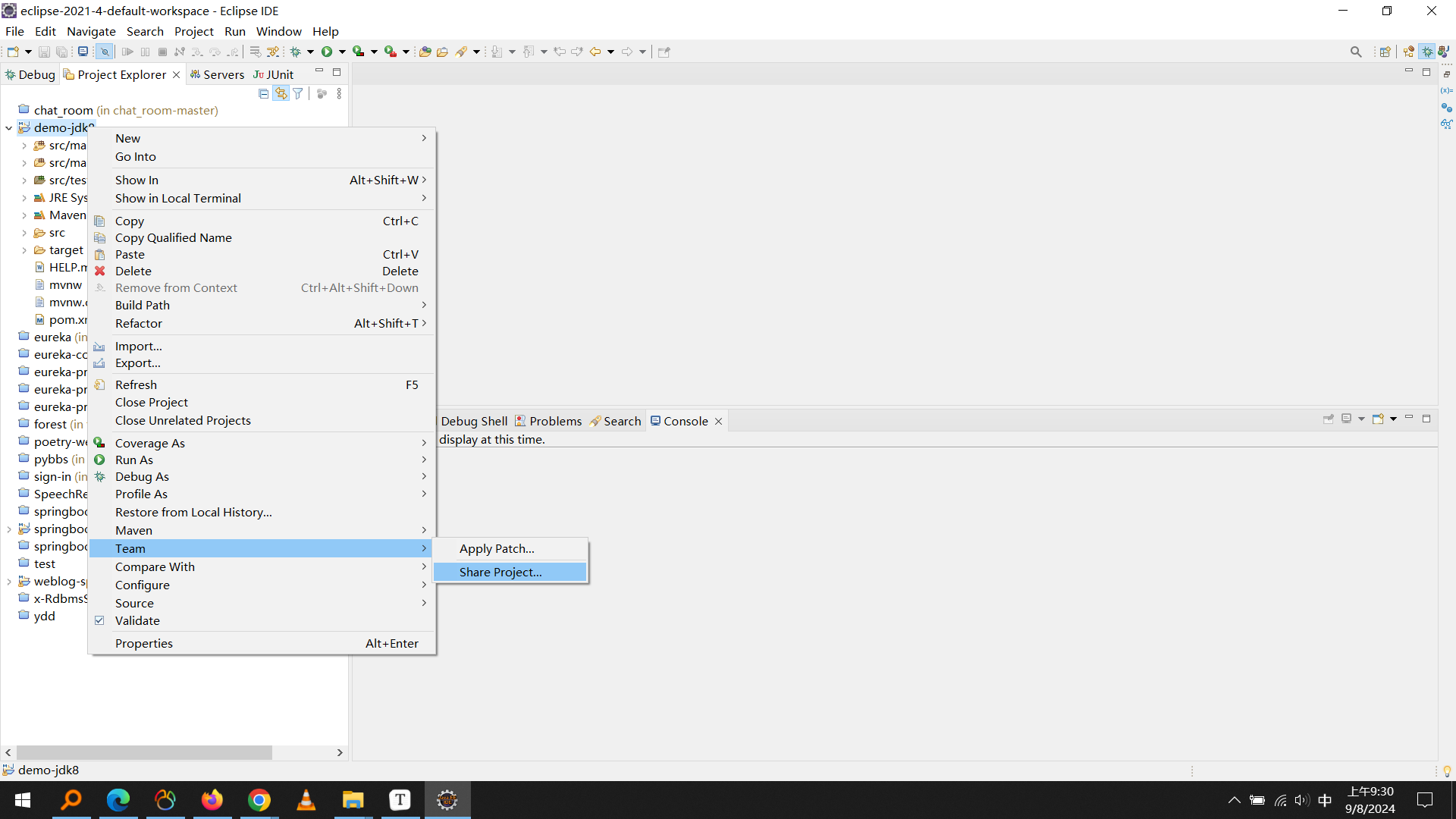Screen dimensions: 1456x819
Task: Click the Terminate (stop) debug icon
Action: [x=162, y=52]
